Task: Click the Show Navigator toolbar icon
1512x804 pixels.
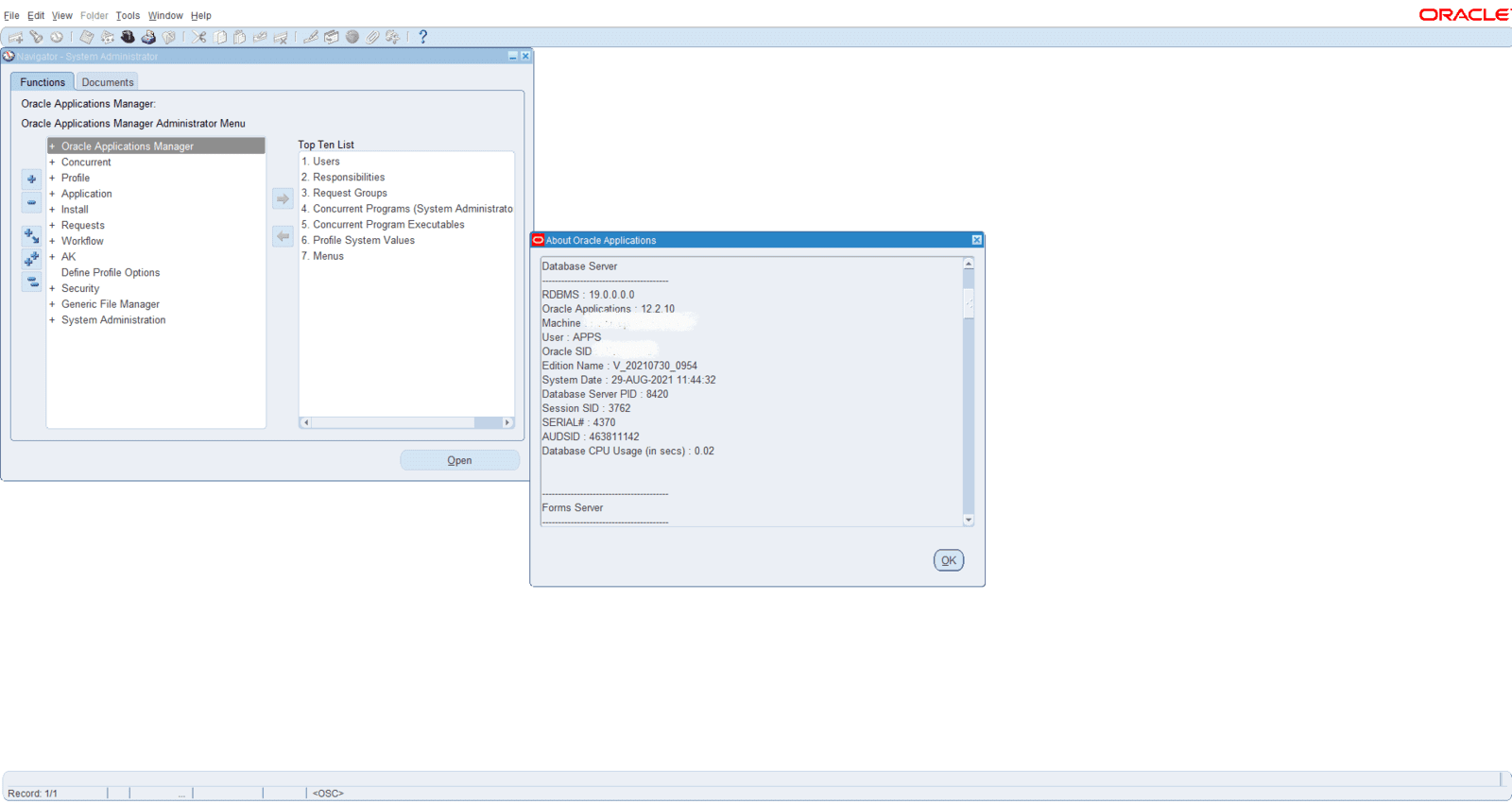Action: [57, 37]
